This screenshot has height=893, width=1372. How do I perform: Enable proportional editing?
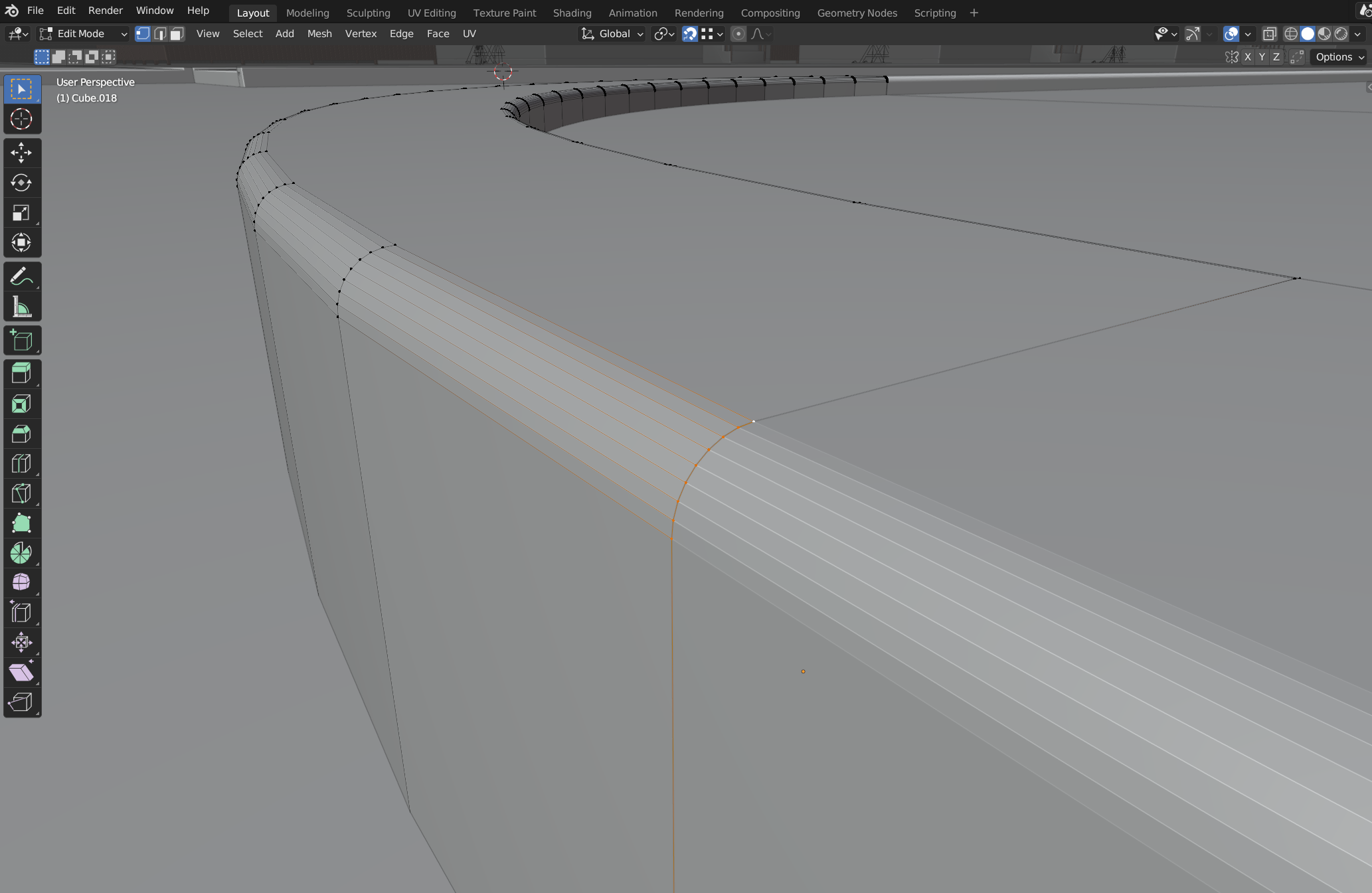click(x=738, y=34)
